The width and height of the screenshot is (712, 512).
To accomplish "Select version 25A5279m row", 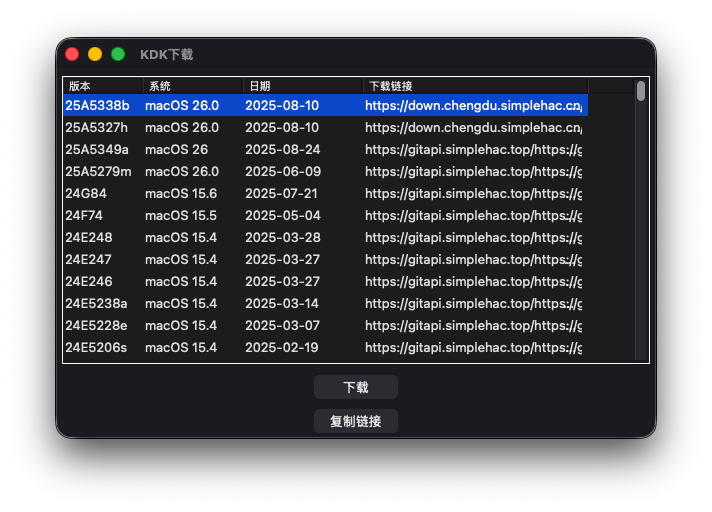I will click(326, 172).
